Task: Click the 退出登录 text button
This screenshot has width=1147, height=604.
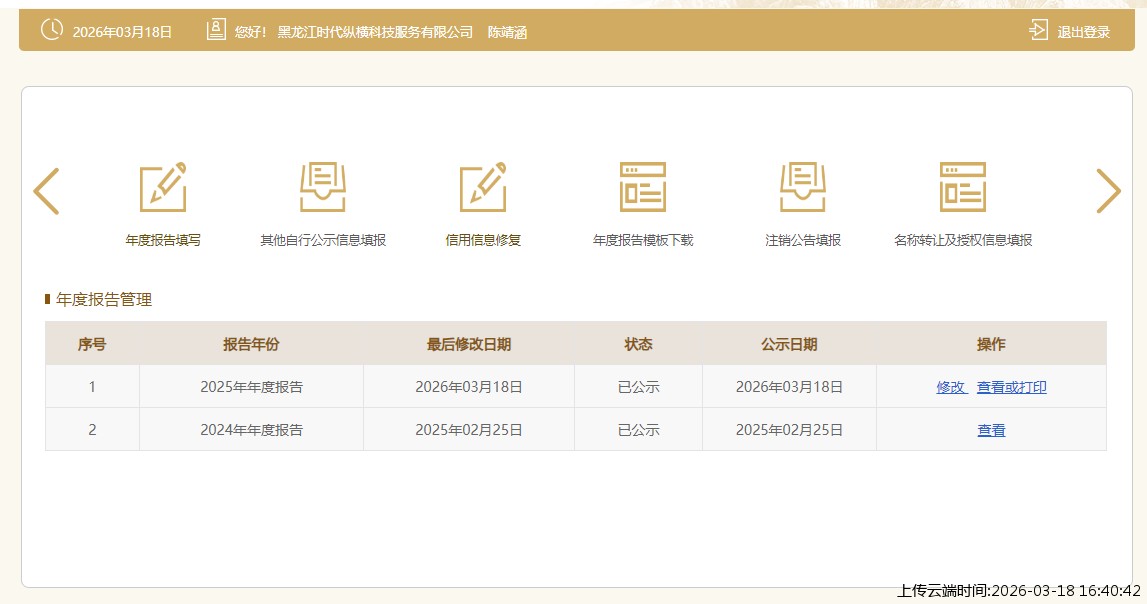Action: (x=1084, y=32)
